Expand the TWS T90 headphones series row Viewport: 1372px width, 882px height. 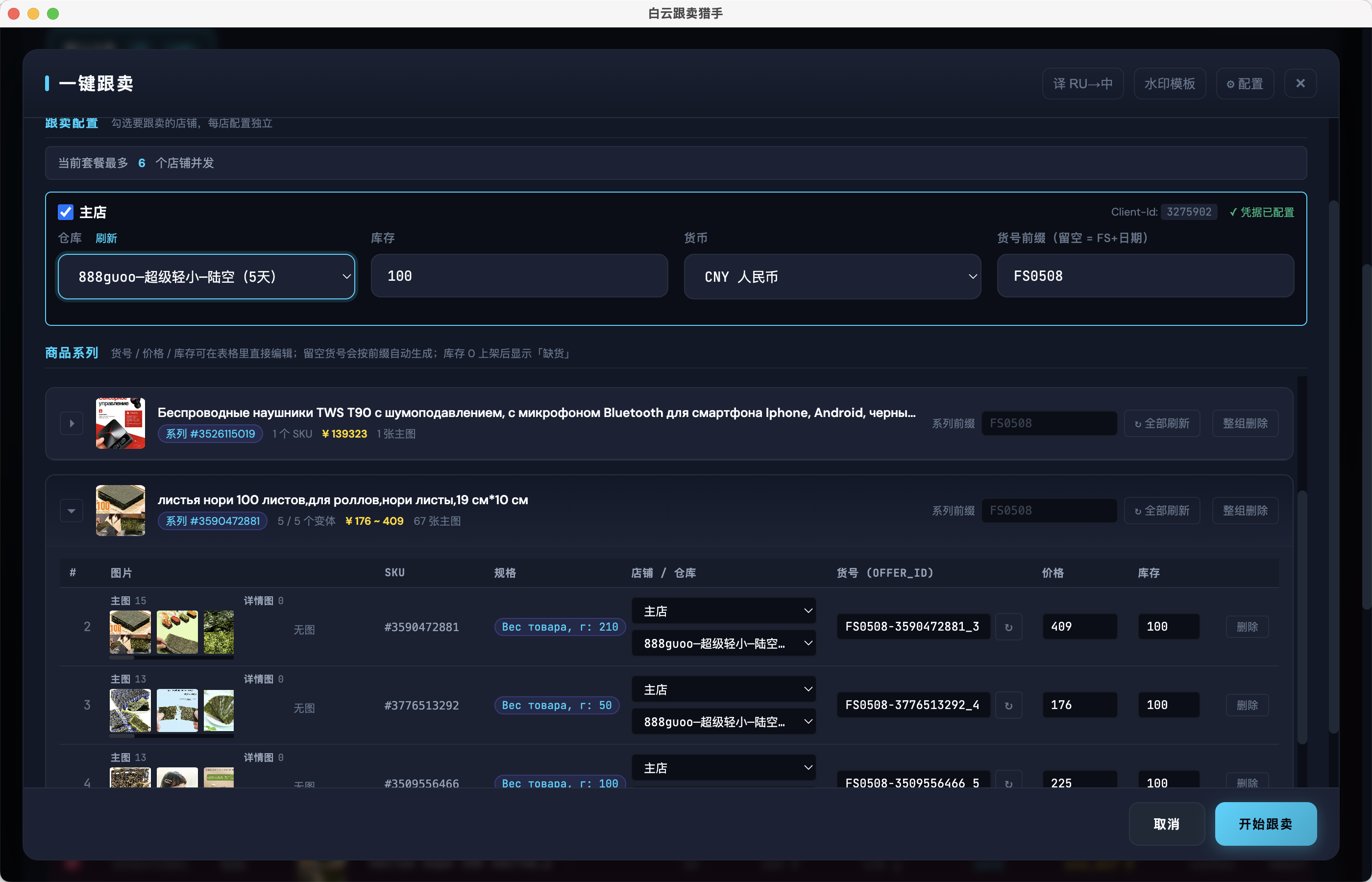pyautogui.click(x=72, y=424)
